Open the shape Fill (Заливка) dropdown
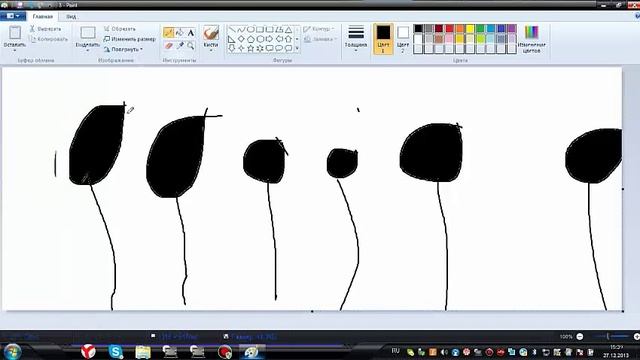 click(320, 39)
